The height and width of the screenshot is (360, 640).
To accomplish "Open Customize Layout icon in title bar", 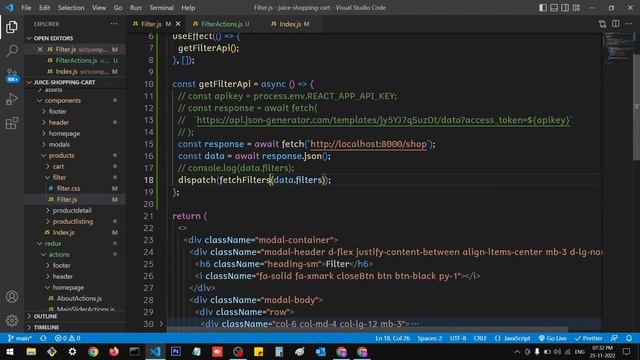I will 576,8.
